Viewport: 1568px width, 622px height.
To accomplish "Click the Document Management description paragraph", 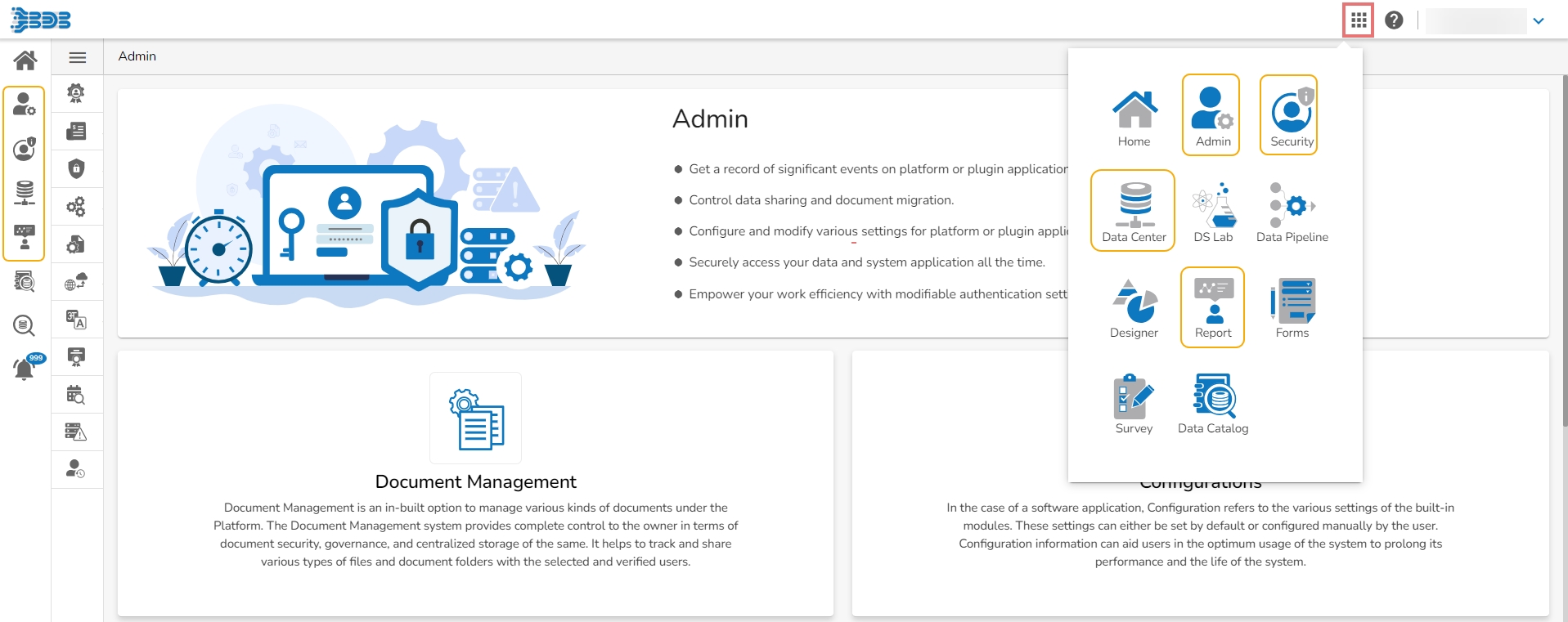I will coord(476,535).
